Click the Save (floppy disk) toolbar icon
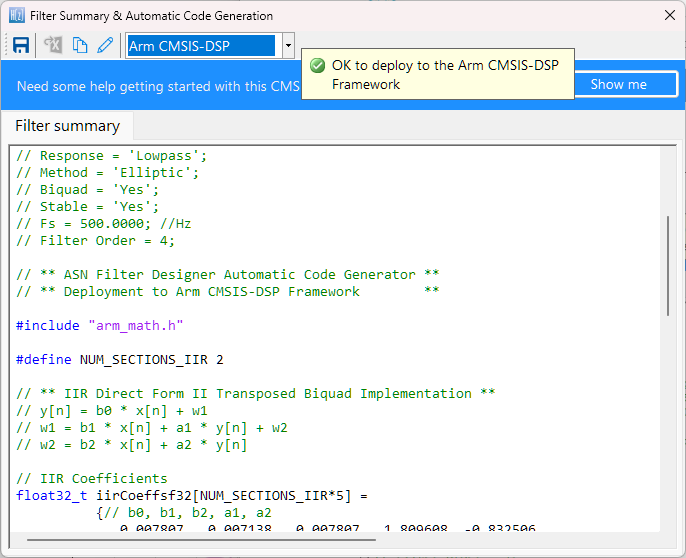Image resolution: width=686 pixels, height=558 pixels. click(x=21, y=45)
